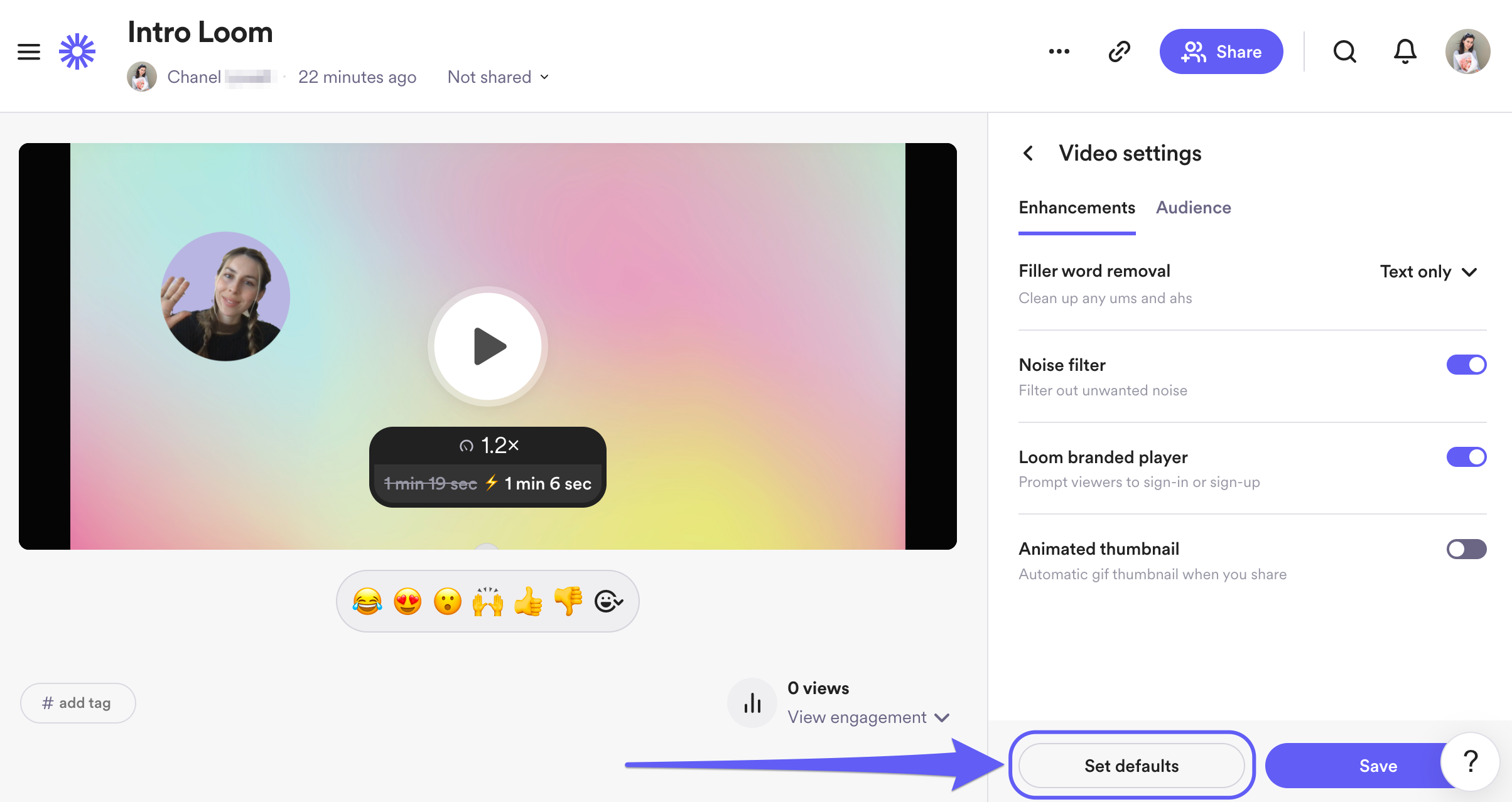
Task: Open Filler word removal Text only dropdown
Action: tap(1428, 272)
